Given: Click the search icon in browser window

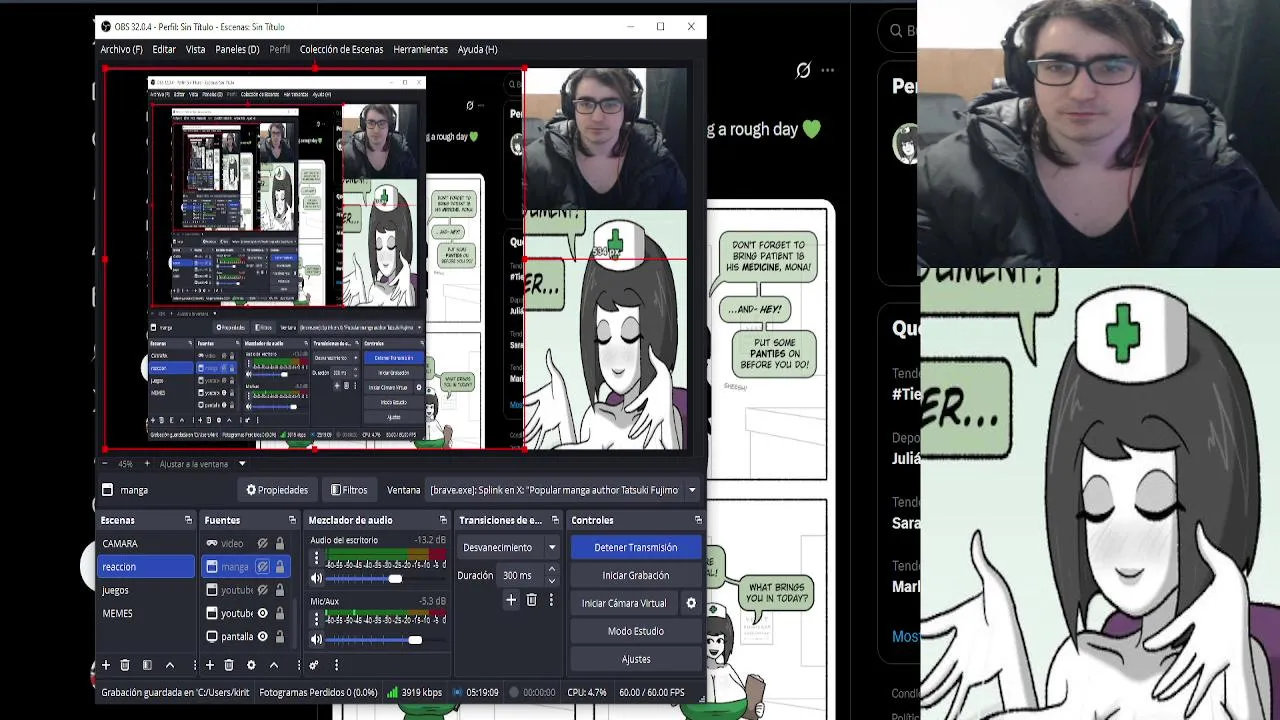Looking at the screenshot, I should 897,31.
